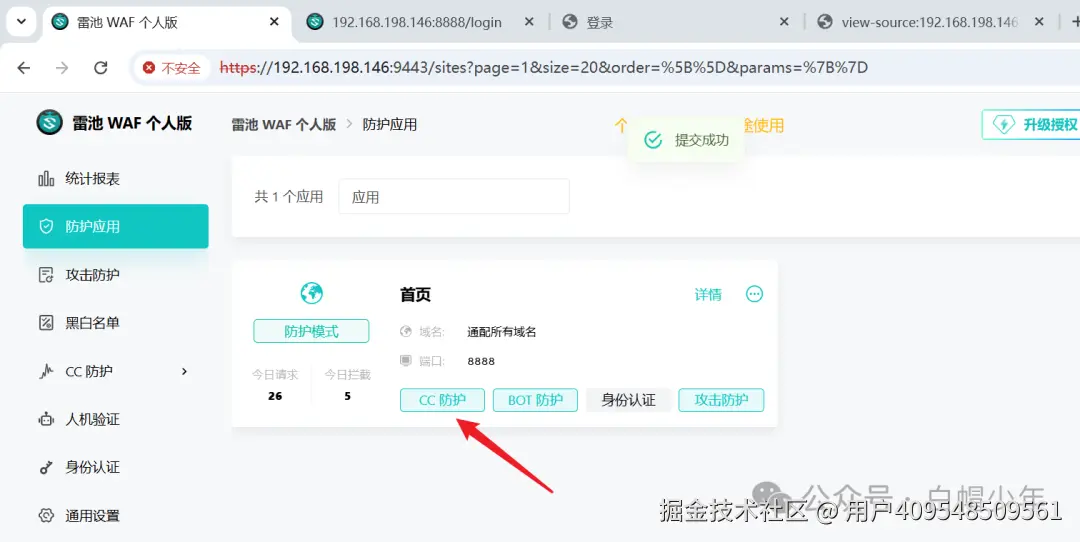
Task: Toggle the 攻击防护 tag on 首页 card
Action: point(721,400)
